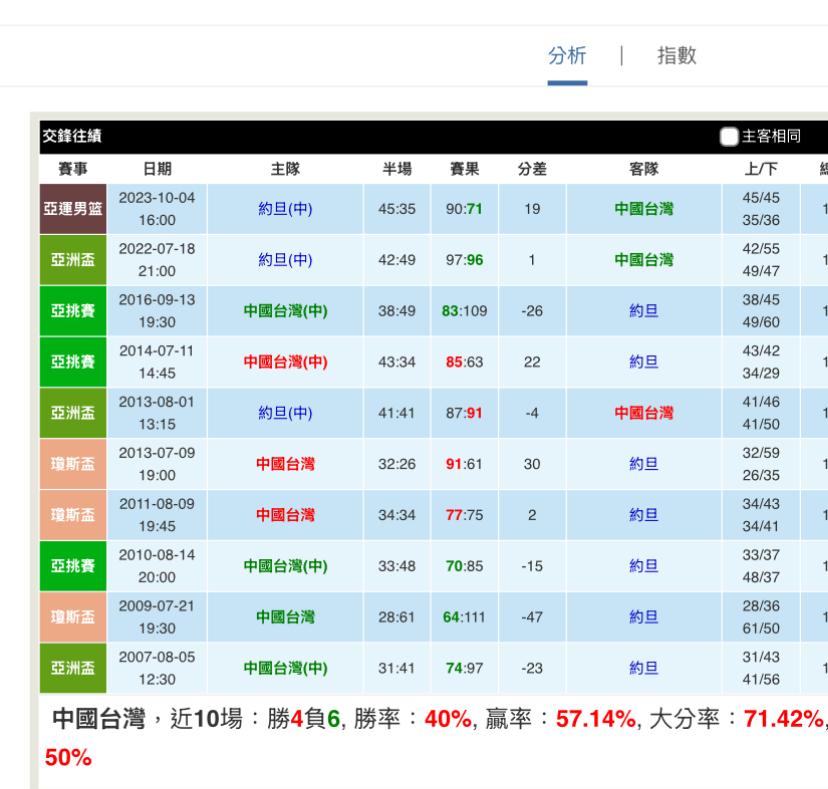828x789 pixels.
Task: Click the 57.14% 贏率 value
Action: 596,719
